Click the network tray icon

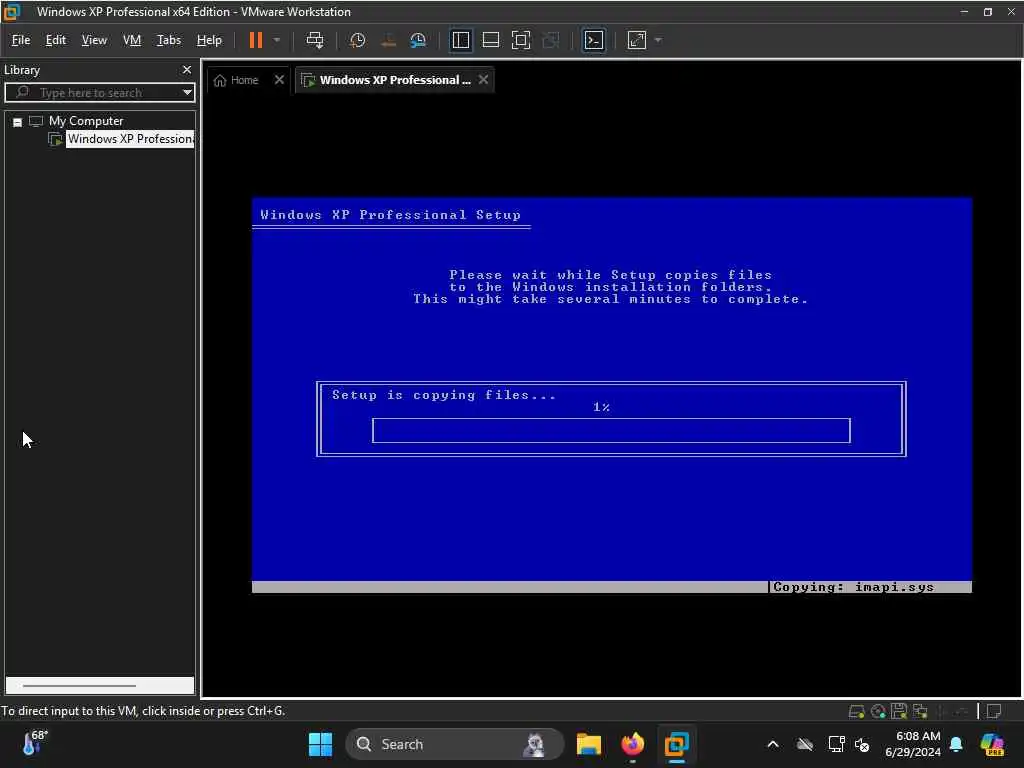(836, 744)
